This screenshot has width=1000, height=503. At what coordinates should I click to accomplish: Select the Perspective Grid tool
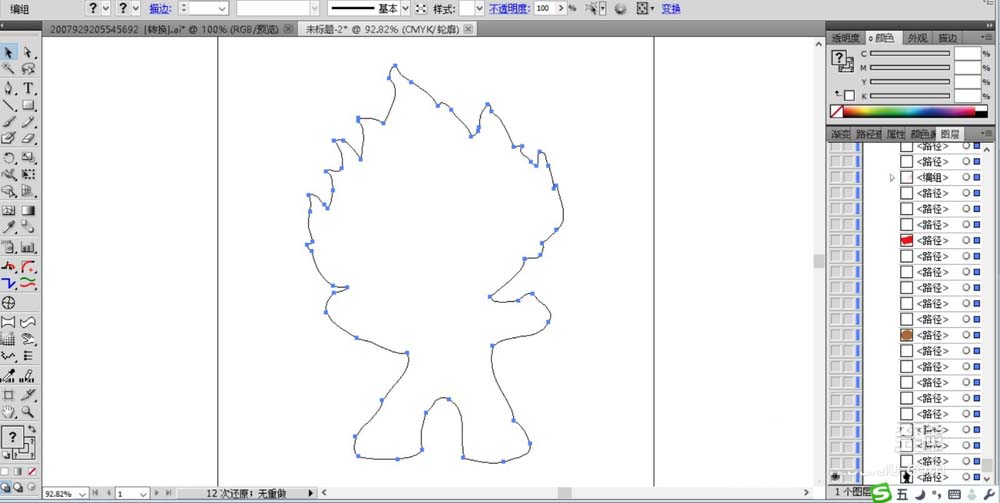point(28,191)
